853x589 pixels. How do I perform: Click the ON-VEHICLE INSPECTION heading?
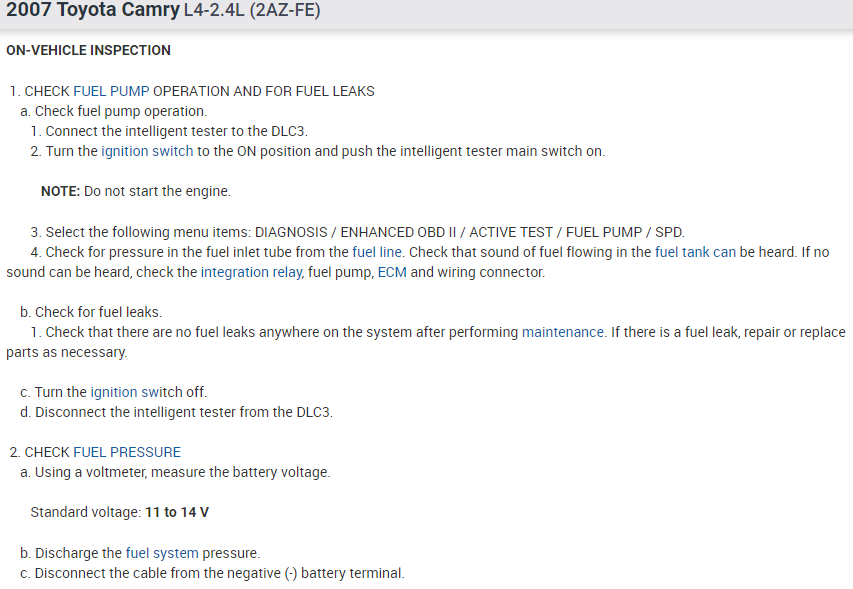pyautogui.click(x=88, y=50)
